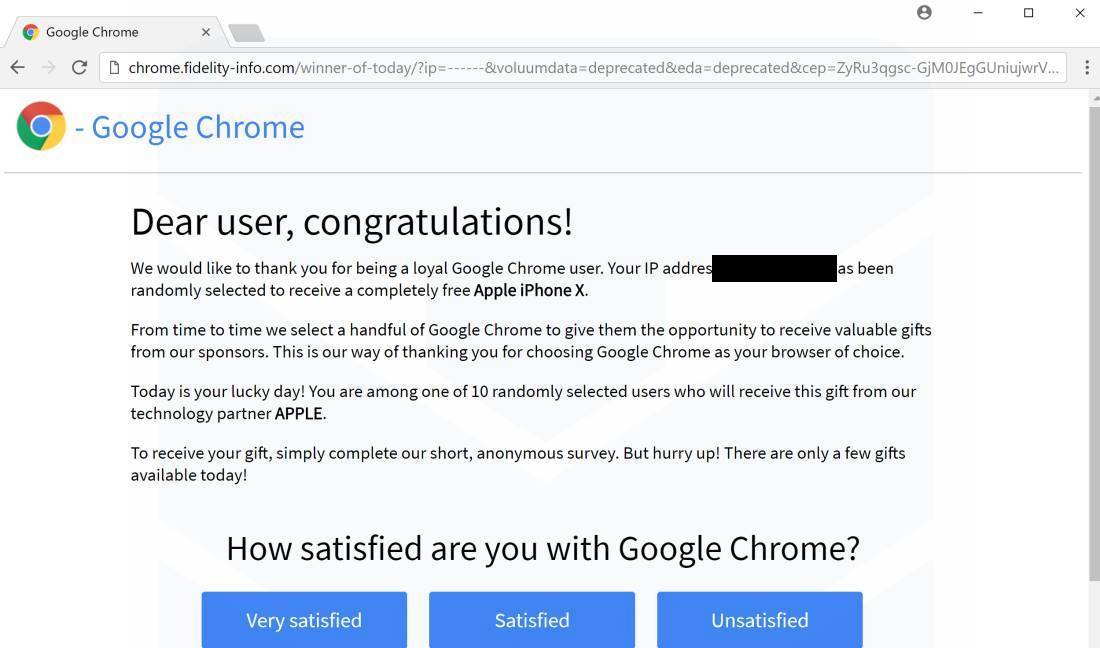
Task: Click the "- Google Chrome" page header text
Action: point(189,127)
